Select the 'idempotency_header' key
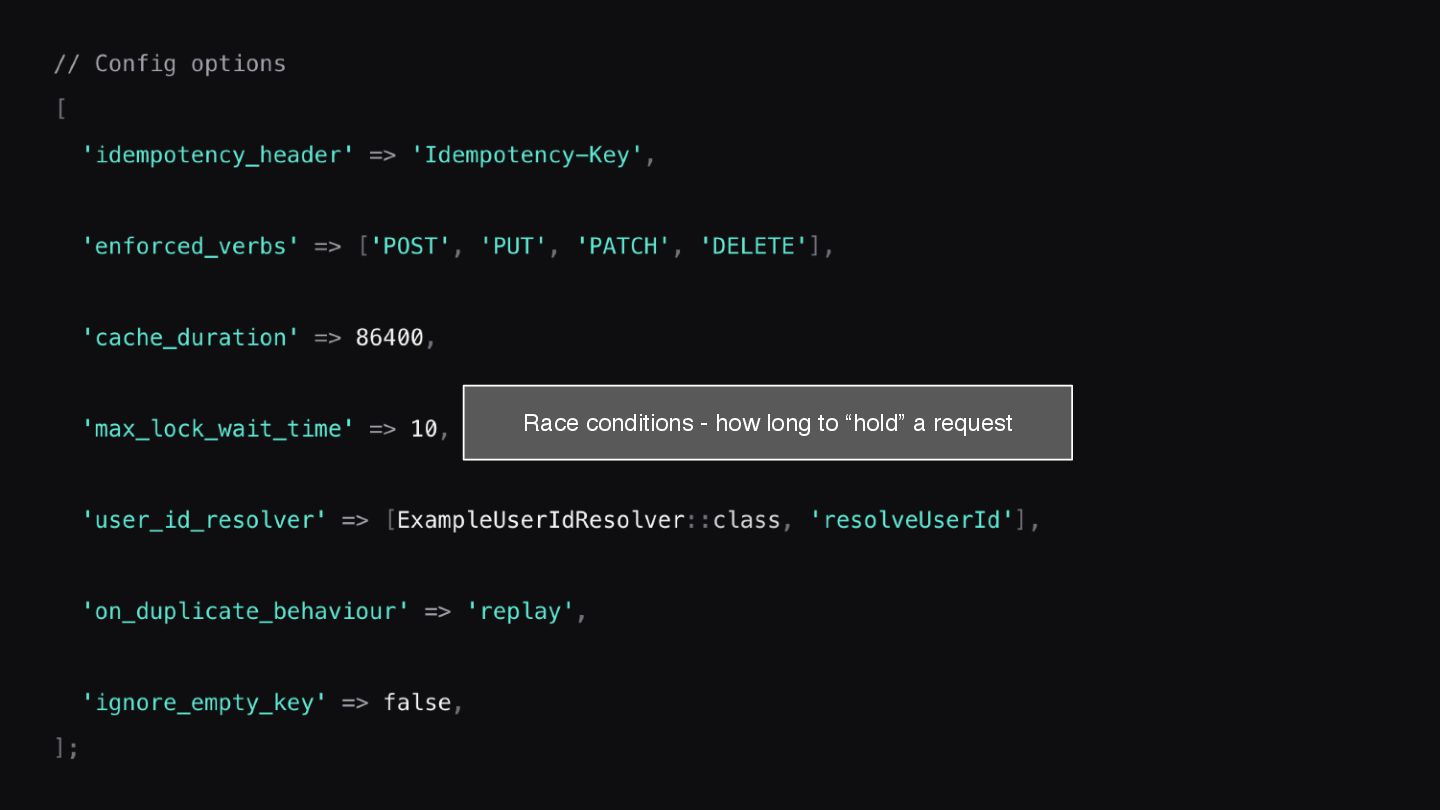Viewport: 1440px width, 810px height. (x=218, y=156)
